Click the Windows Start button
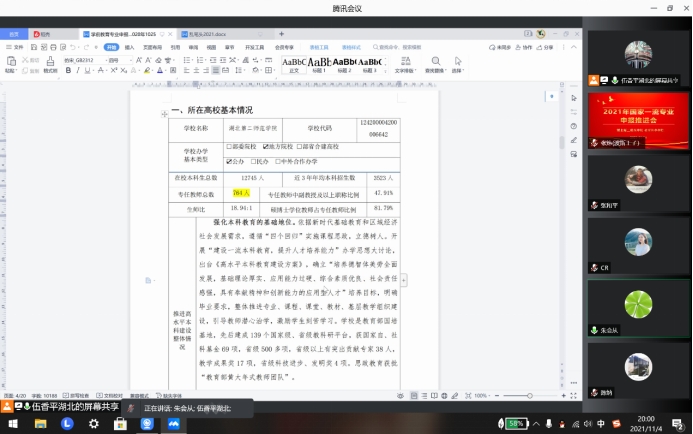 coord(10,424)
